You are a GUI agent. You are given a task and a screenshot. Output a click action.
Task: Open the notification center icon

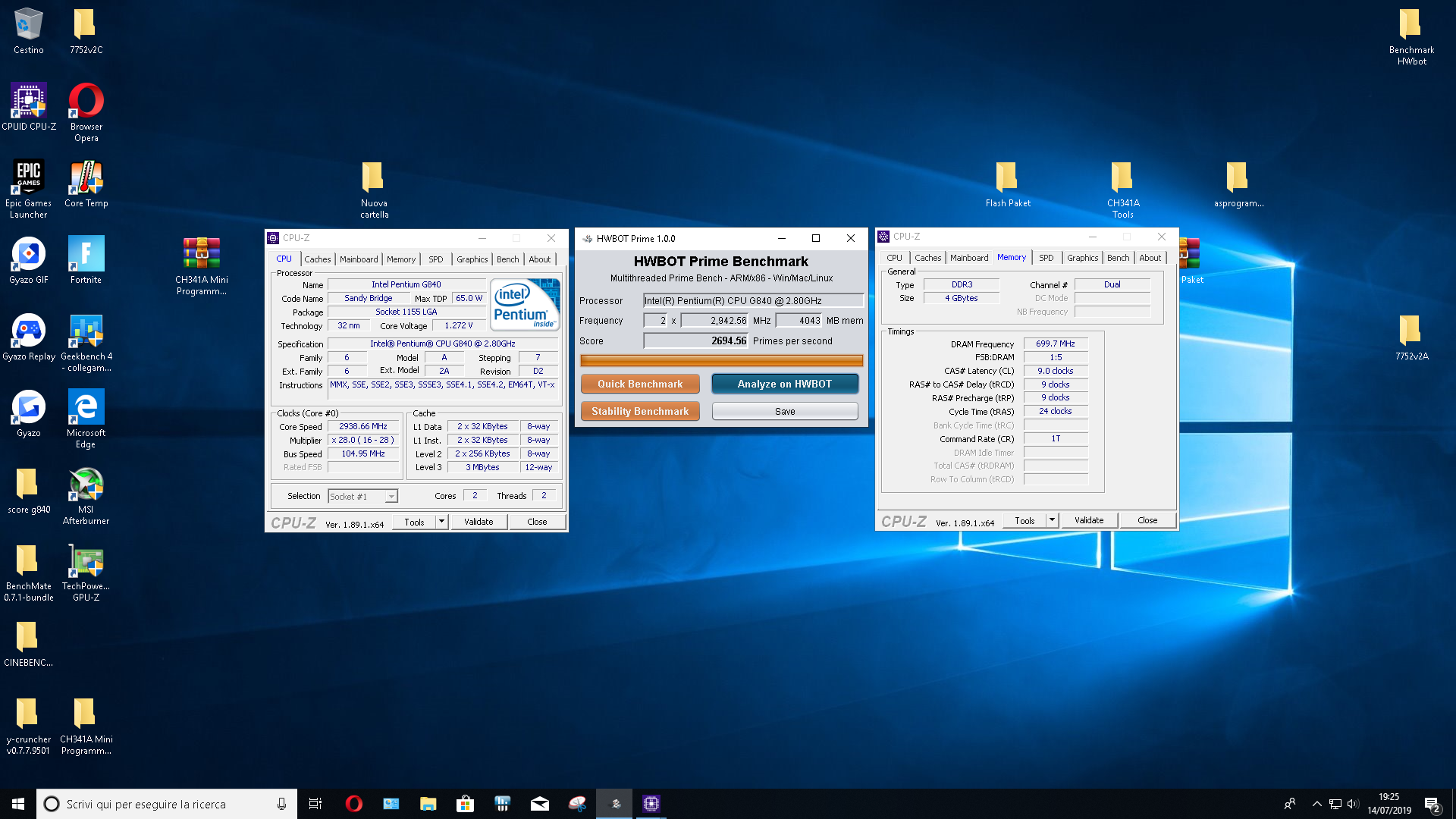tap(1432, 804)
